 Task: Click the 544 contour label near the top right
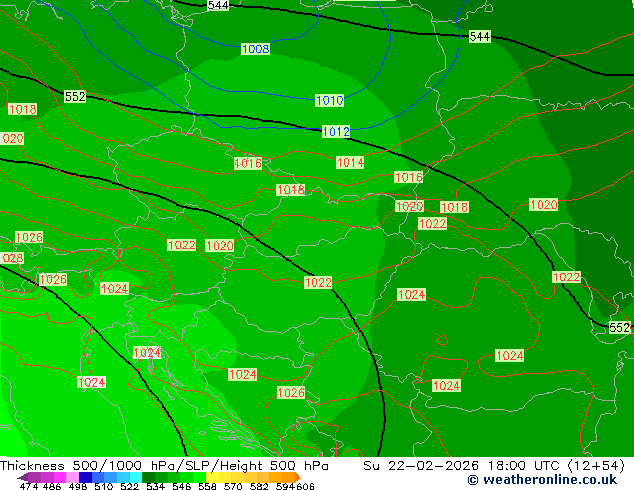tap(480, 36)
